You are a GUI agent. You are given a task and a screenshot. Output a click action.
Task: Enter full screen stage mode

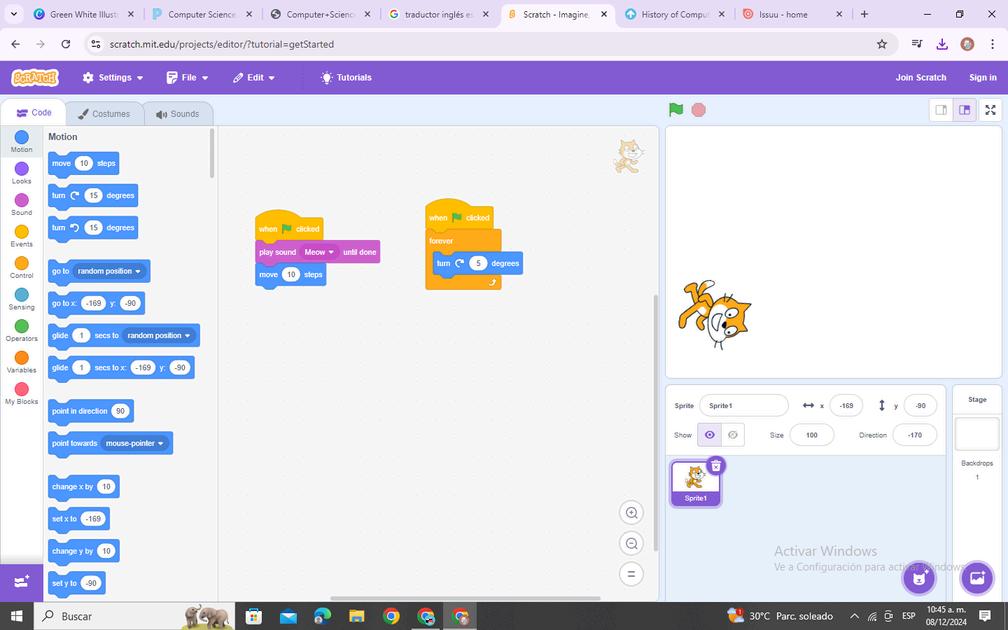[x=990, y=110]
